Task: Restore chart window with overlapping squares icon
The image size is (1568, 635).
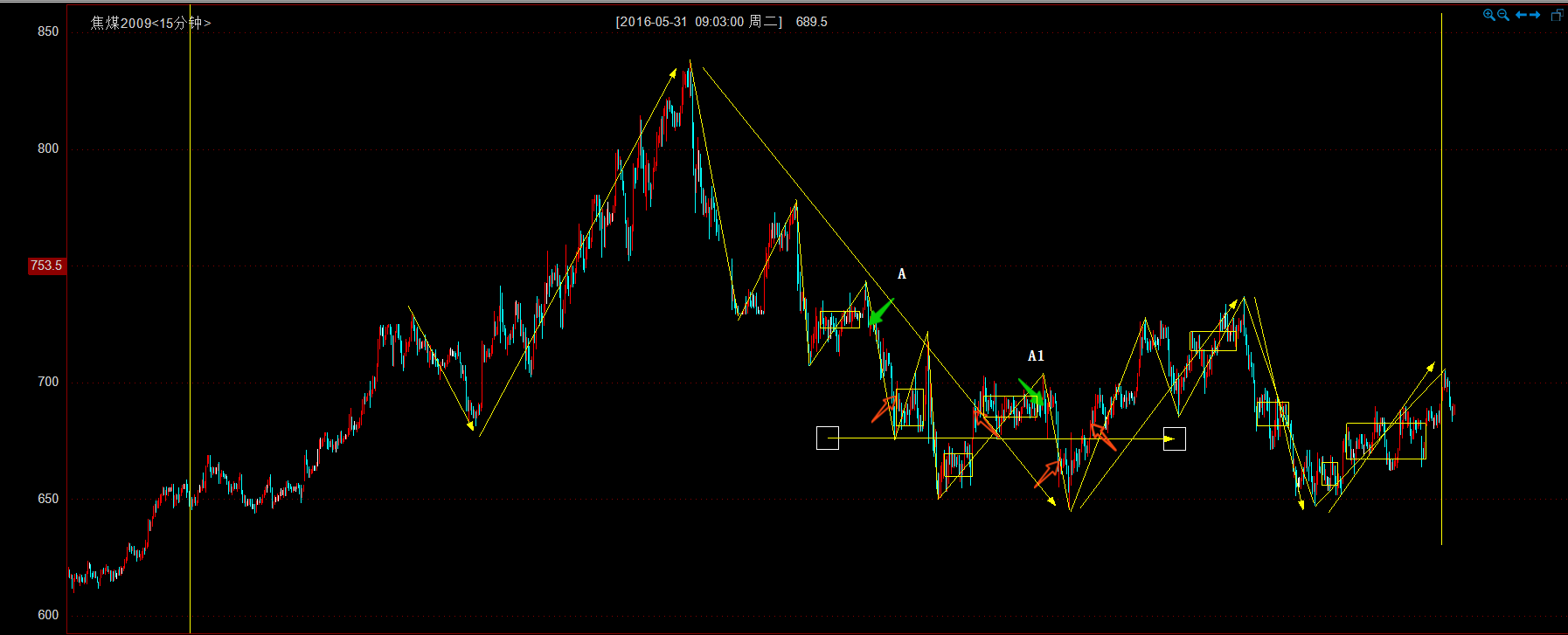Action: coord(1558,15)
